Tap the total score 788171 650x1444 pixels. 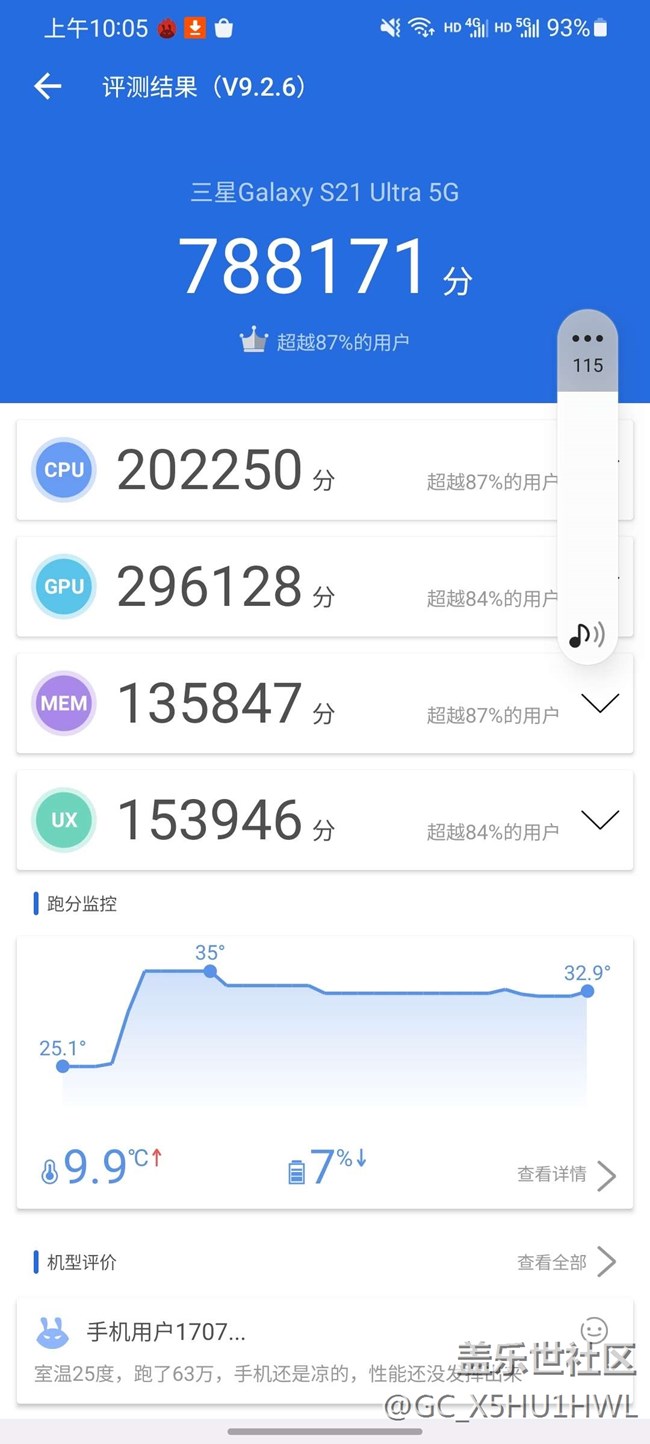pyautogui.click(x=303, y=267)
